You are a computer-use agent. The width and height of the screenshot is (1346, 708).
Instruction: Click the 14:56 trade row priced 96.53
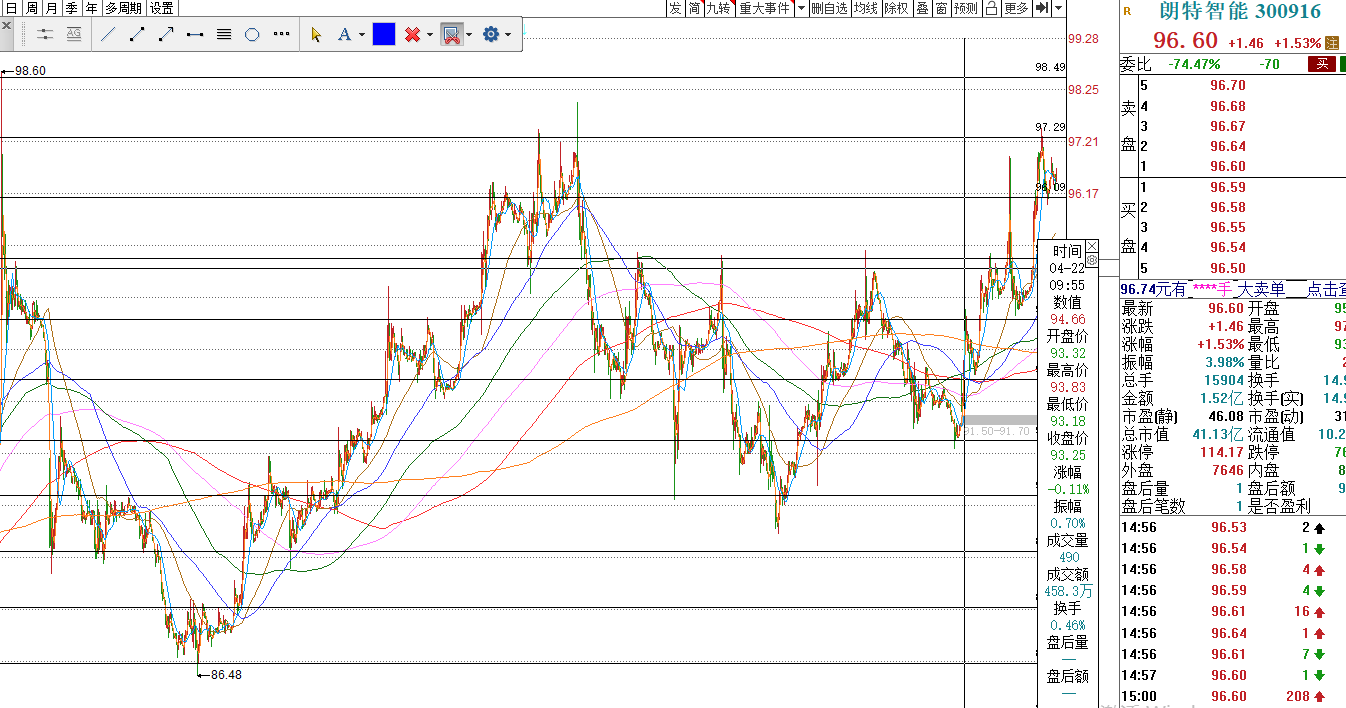[x=1232, y=527]
